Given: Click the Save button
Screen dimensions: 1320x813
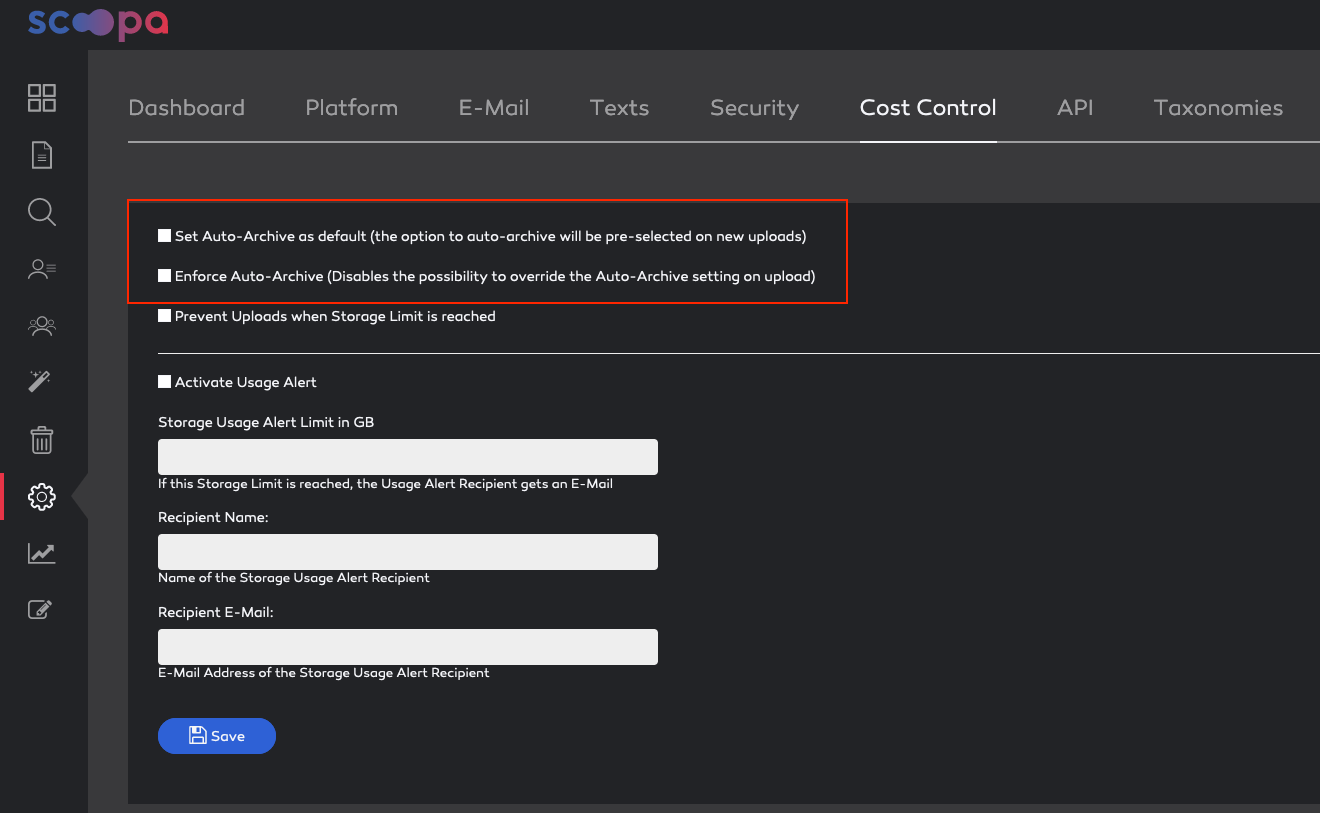Looking at the screenshot, I should coord(217,736).
